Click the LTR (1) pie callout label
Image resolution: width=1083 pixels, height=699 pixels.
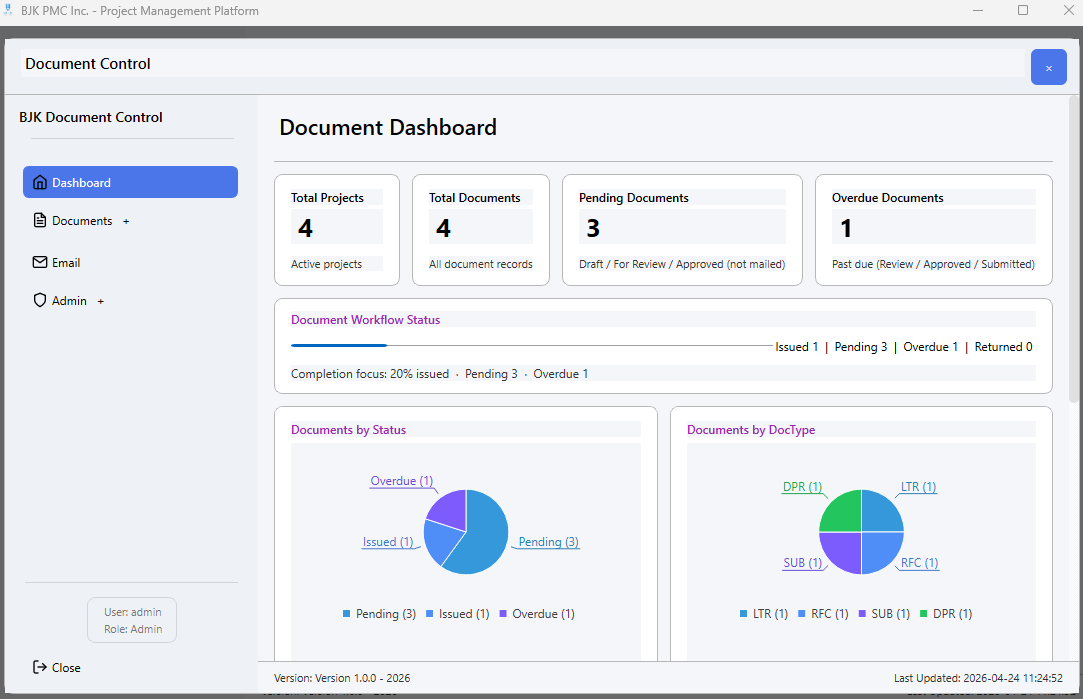pos(918,487)
